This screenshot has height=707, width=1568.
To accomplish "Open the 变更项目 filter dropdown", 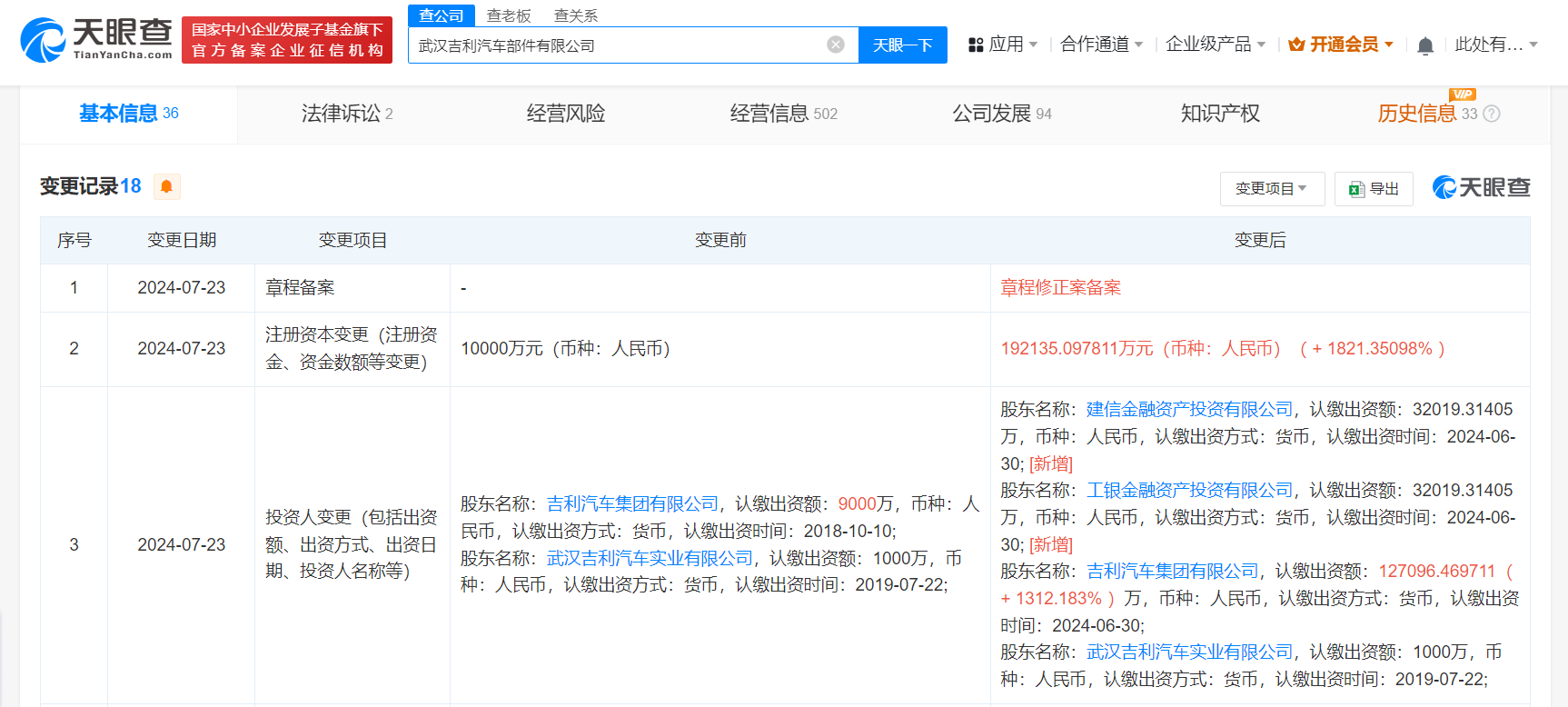I will tap(1272, 189).
